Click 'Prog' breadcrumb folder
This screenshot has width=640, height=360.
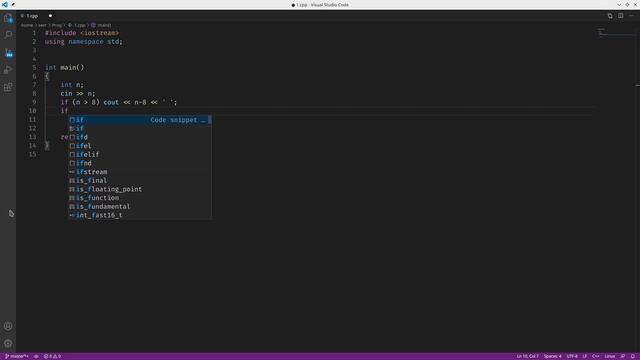tap(56, 25)
